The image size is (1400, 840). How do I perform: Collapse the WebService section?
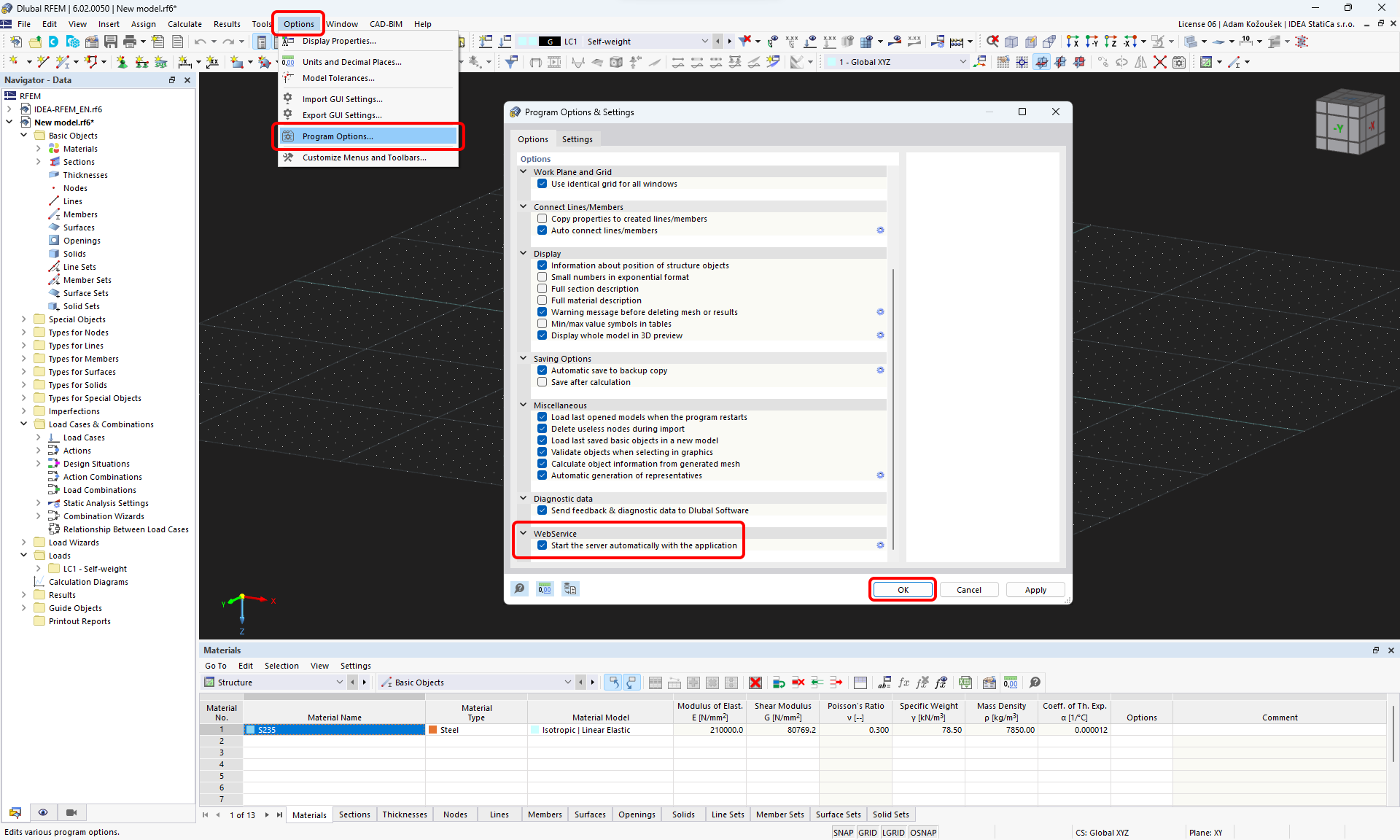[x=523, y=533]
